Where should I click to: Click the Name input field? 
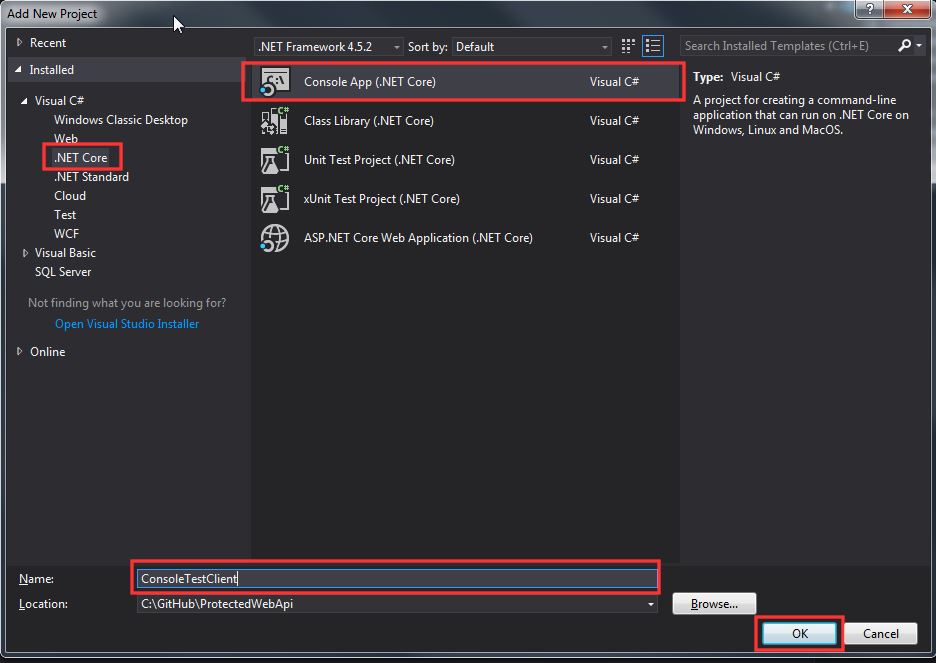click(x=397, y=578)
